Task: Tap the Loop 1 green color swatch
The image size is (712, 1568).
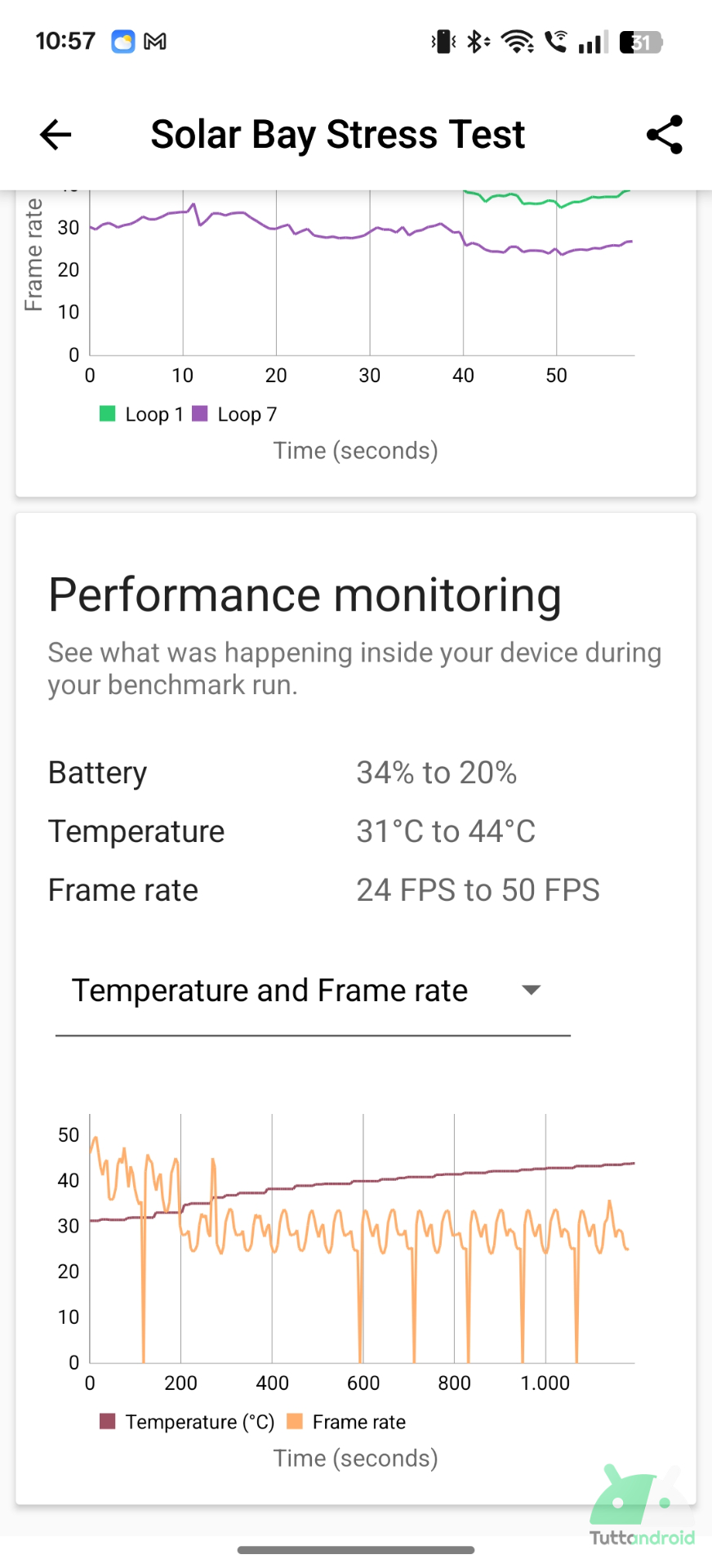Action: 107,414
